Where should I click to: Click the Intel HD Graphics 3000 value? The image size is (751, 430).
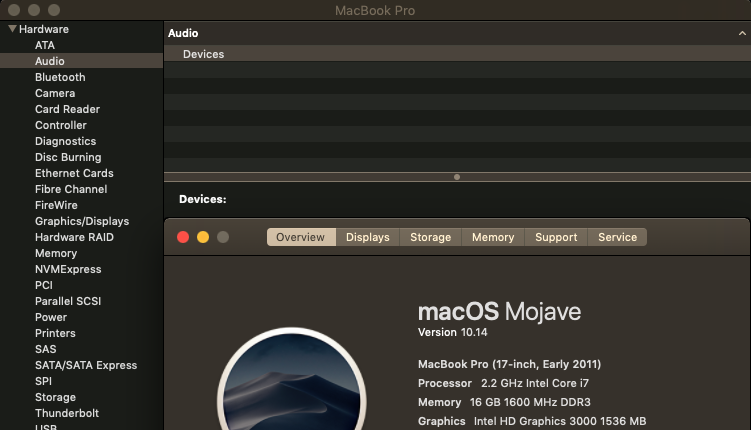pos(559,421)
